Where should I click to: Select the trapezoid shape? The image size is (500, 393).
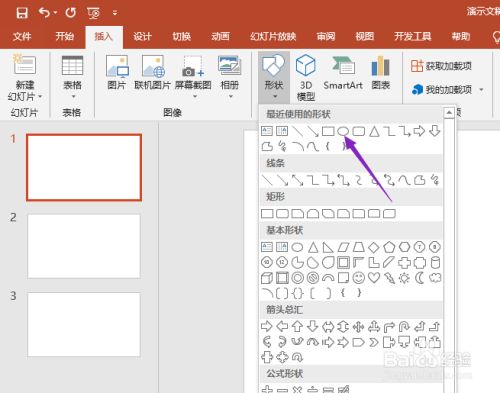point(359,247)
